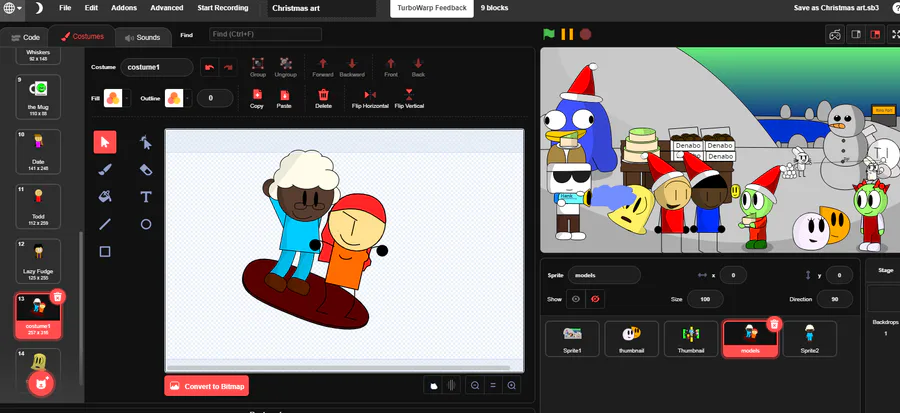The height and width of the screenshot is (413, 900).
Task: Bring selection to Front
Action: 391,67
